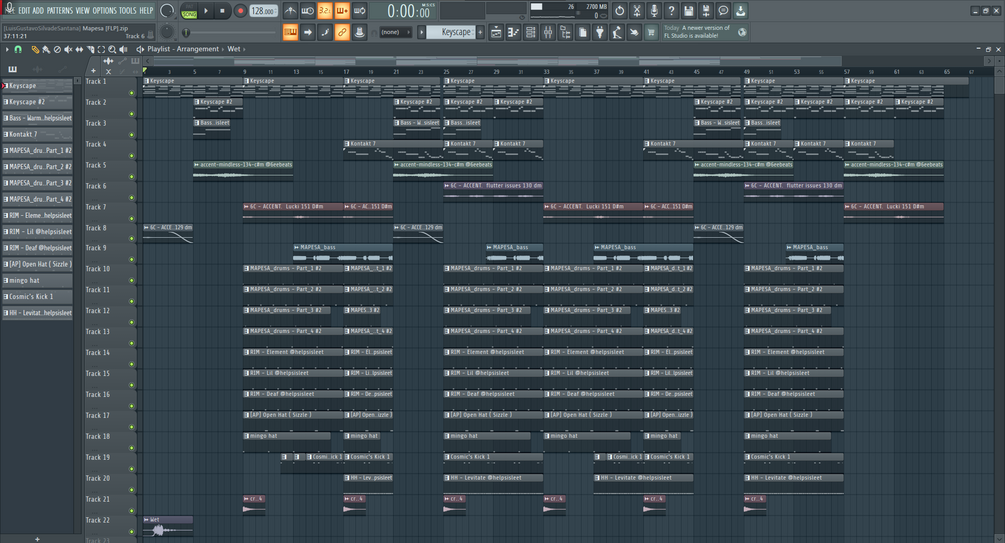Click the Record button

pos(240,11)
